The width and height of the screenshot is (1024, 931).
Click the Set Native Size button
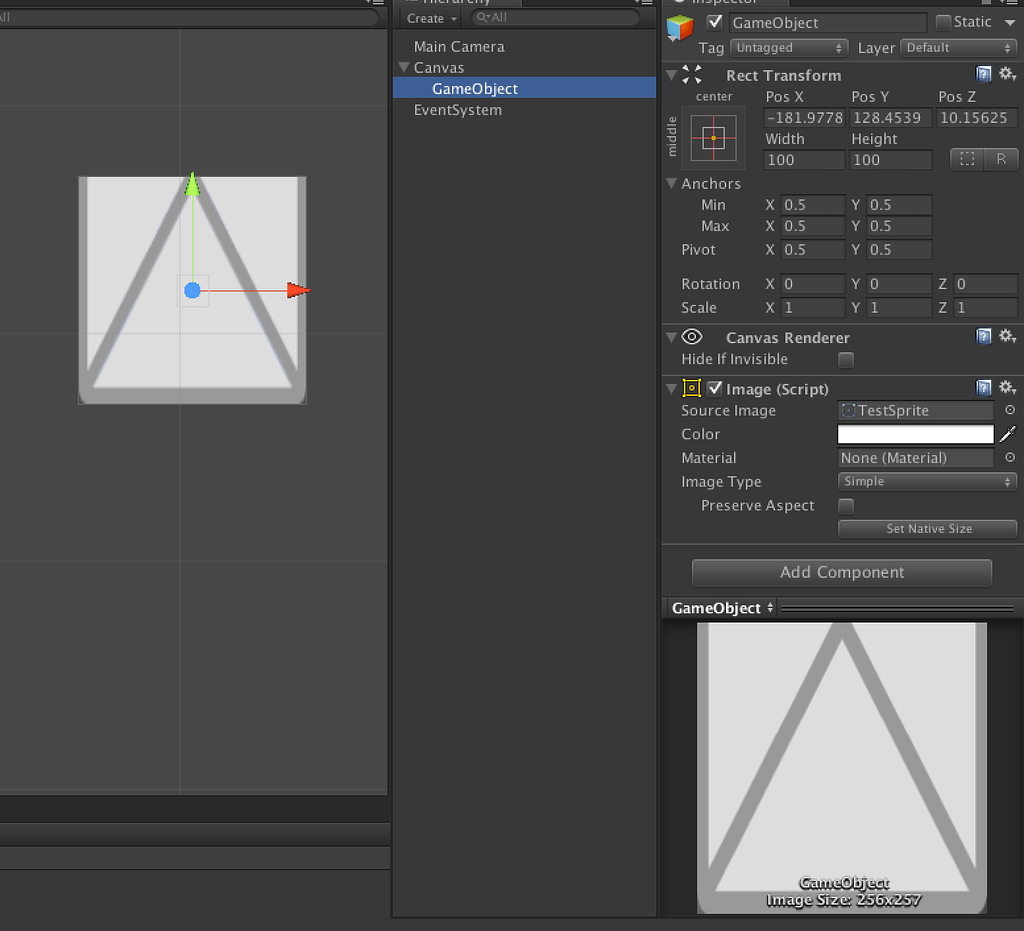pyautogui.click(x=926, y=528)
